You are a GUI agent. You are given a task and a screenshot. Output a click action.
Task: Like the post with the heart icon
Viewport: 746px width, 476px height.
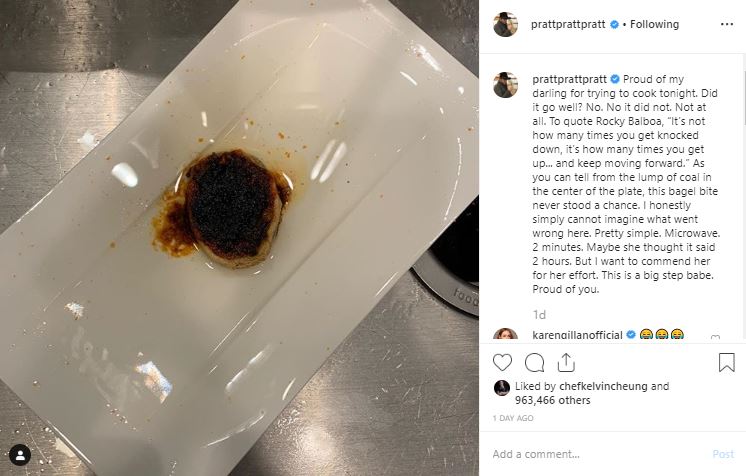click(502, 363)
